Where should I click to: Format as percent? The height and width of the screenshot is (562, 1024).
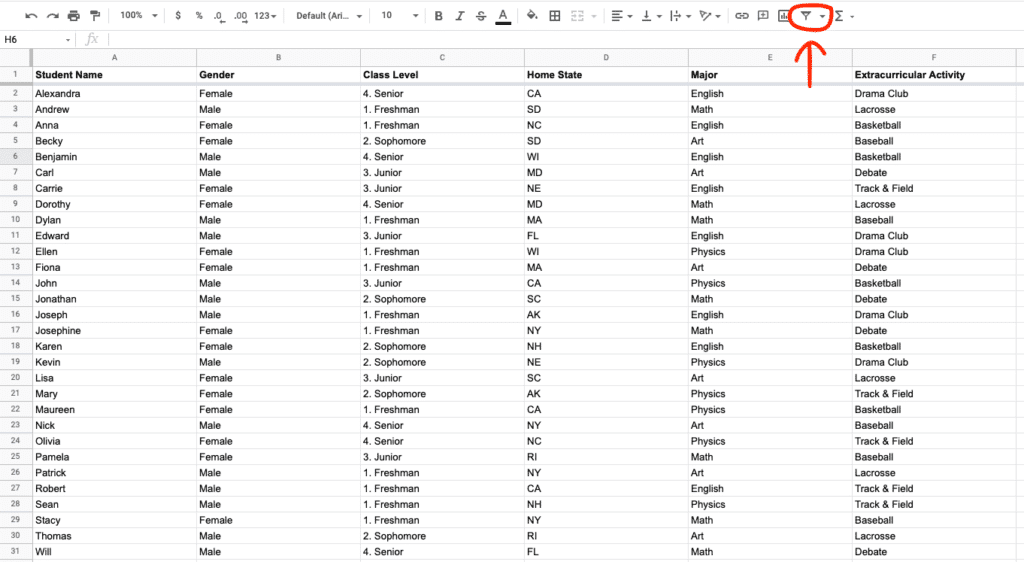tap(199, 16)
